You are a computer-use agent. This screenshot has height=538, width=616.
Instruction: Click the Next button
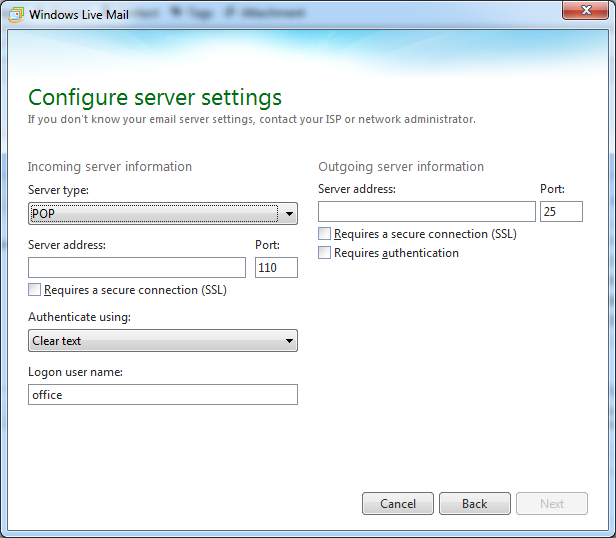pos(552,504)
